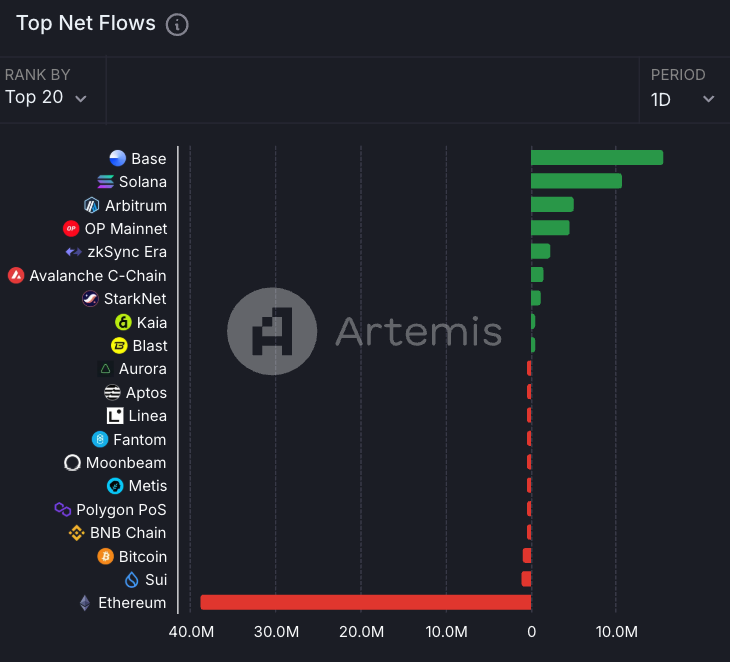Image resolution: width=730 pixels, height=662 pixels.
Task: Click the Solana green inflow bar
Action: [x=576, y=181]
